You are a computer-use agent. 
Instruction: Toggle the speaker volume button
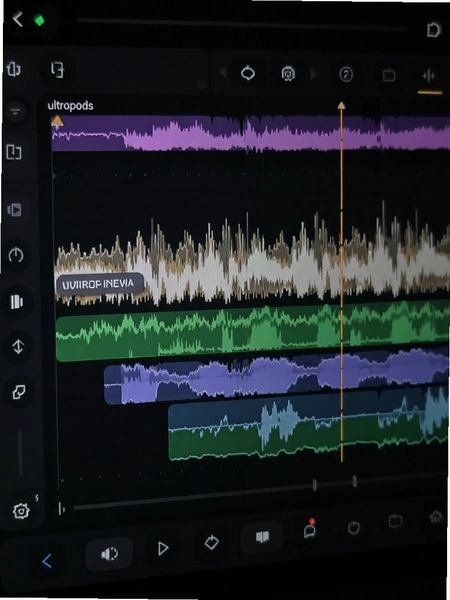109,554
